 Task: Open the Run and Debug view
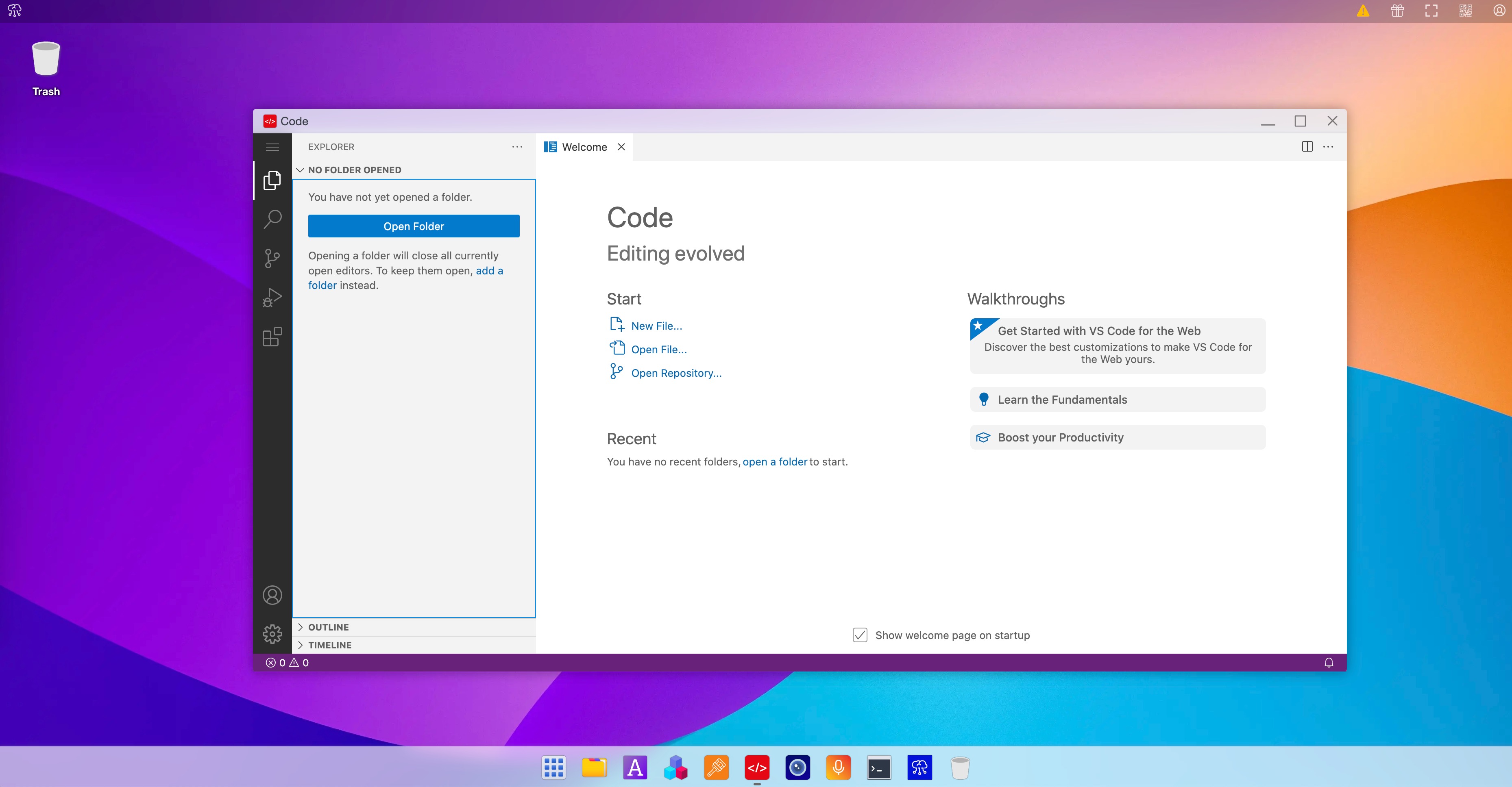tap(272, 298)
